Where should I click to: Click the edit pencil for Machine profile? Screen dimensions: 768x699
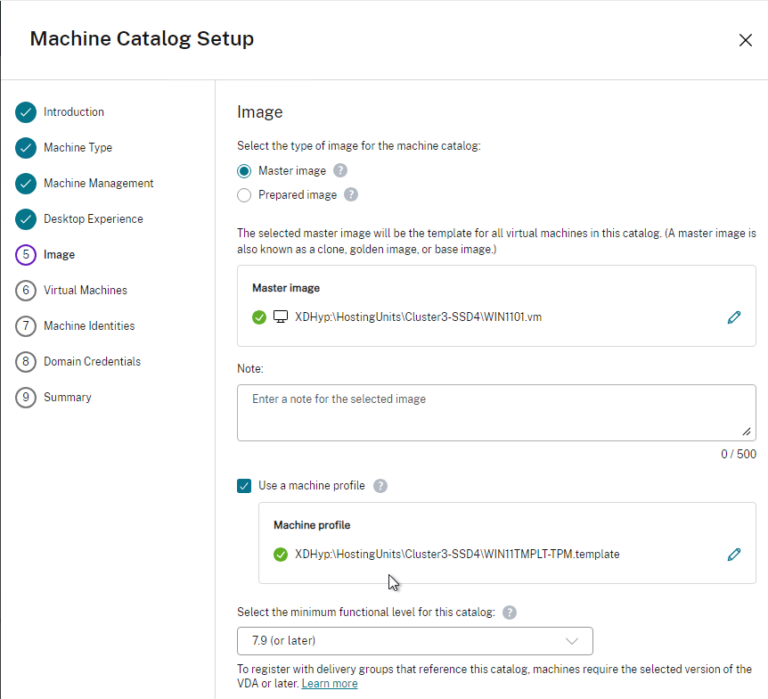pos(734,554)
